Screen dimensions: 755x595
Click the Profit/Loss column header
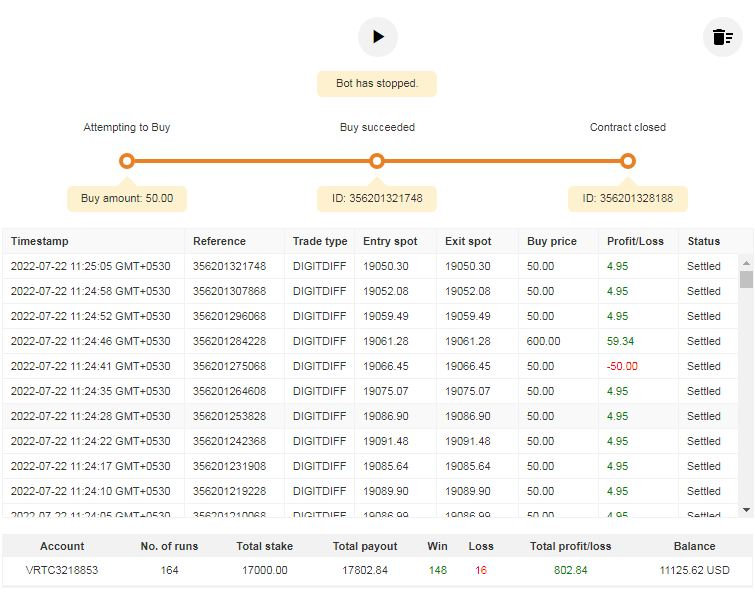pyautogui.click(x=636, y=241)
